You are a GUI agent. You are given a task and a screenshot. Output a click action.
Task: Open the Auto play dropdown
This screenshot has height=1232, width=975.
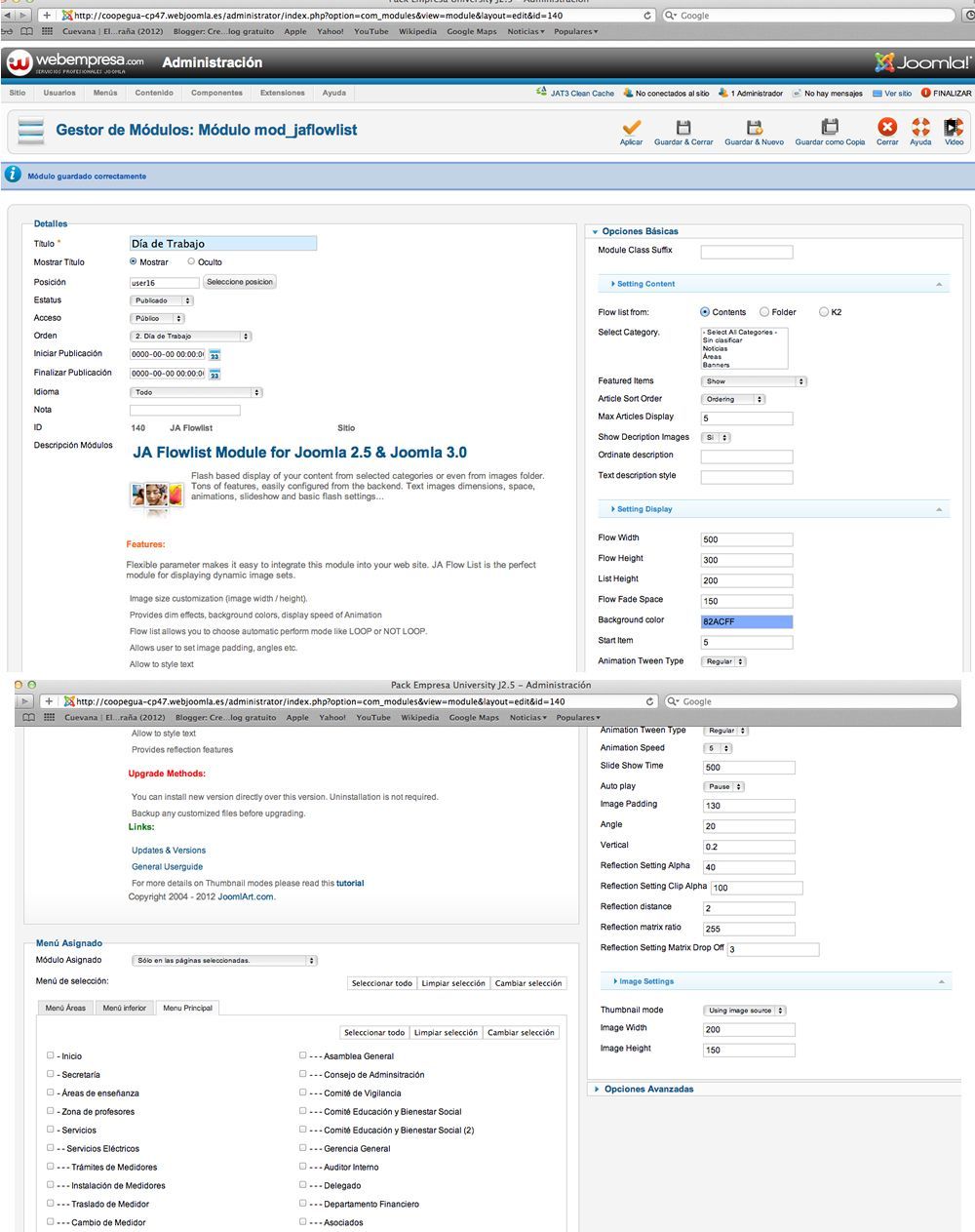click(723, 786)
